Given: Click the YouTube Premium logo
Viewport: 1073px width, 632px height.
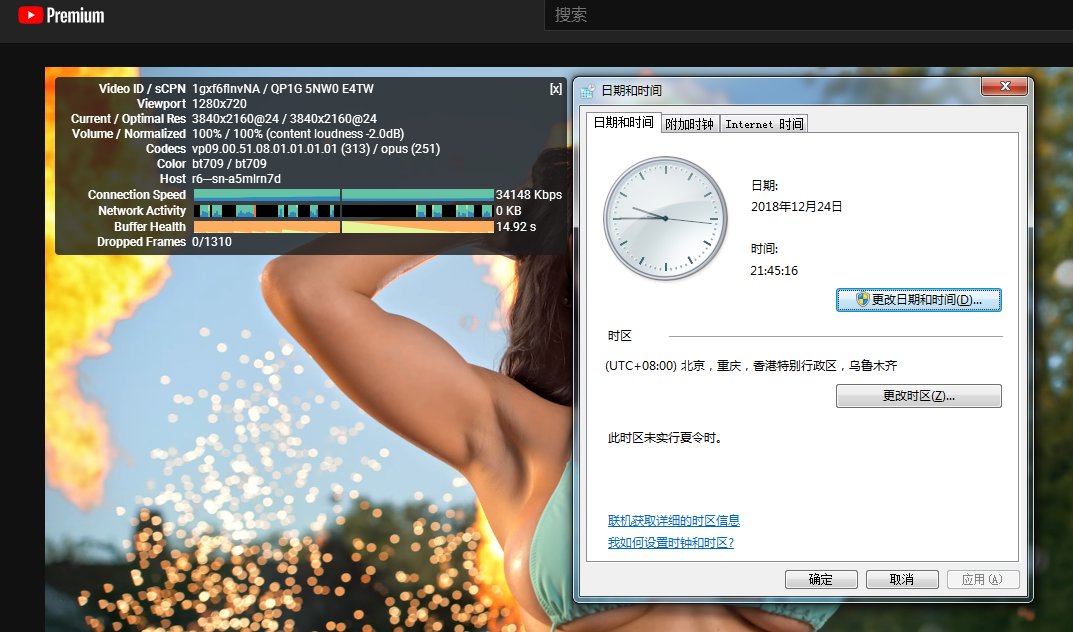Looking at the screenshot, I should pyautogui.click(x=61, y=15).
